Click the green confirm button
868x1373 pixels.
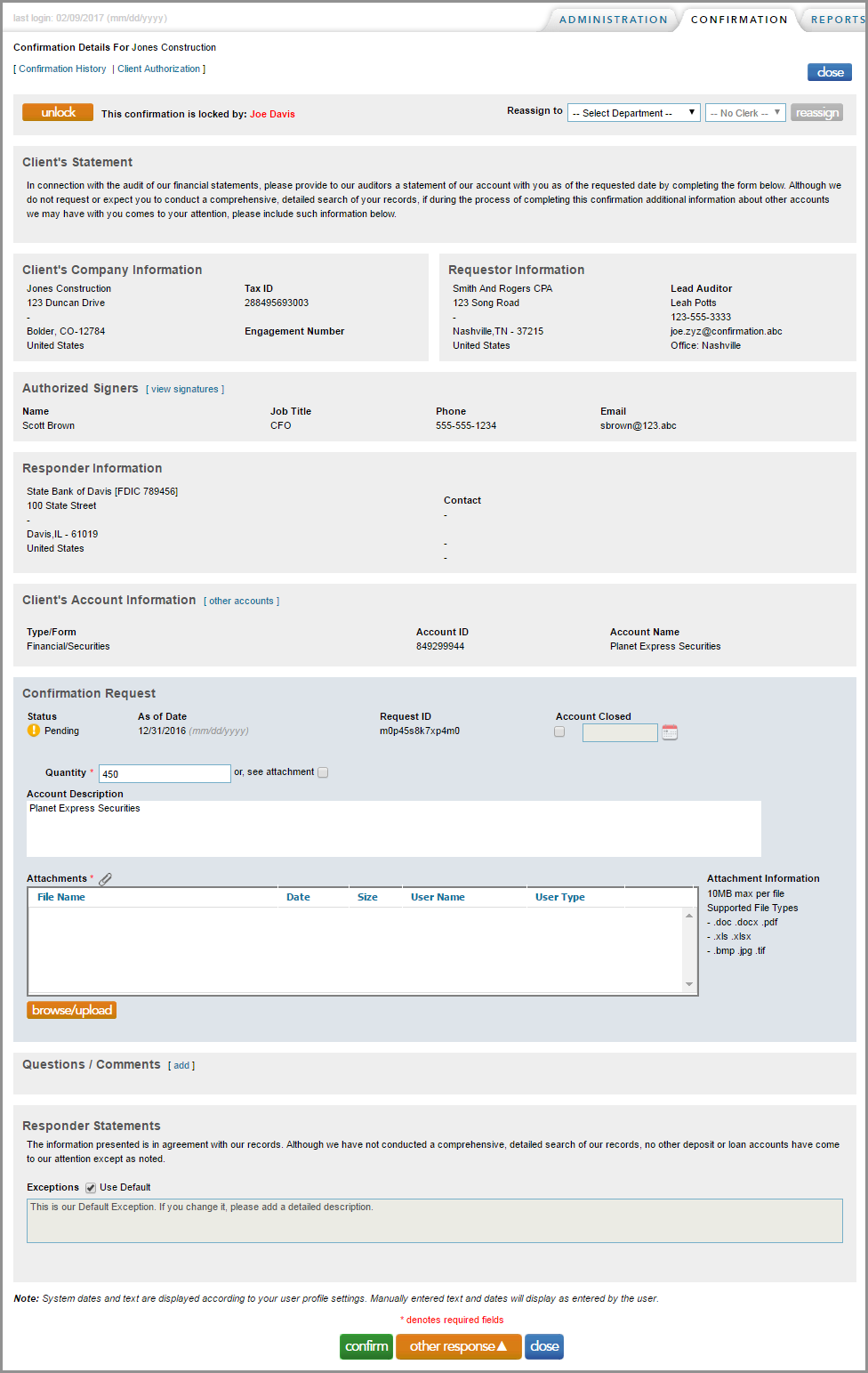366,1346
